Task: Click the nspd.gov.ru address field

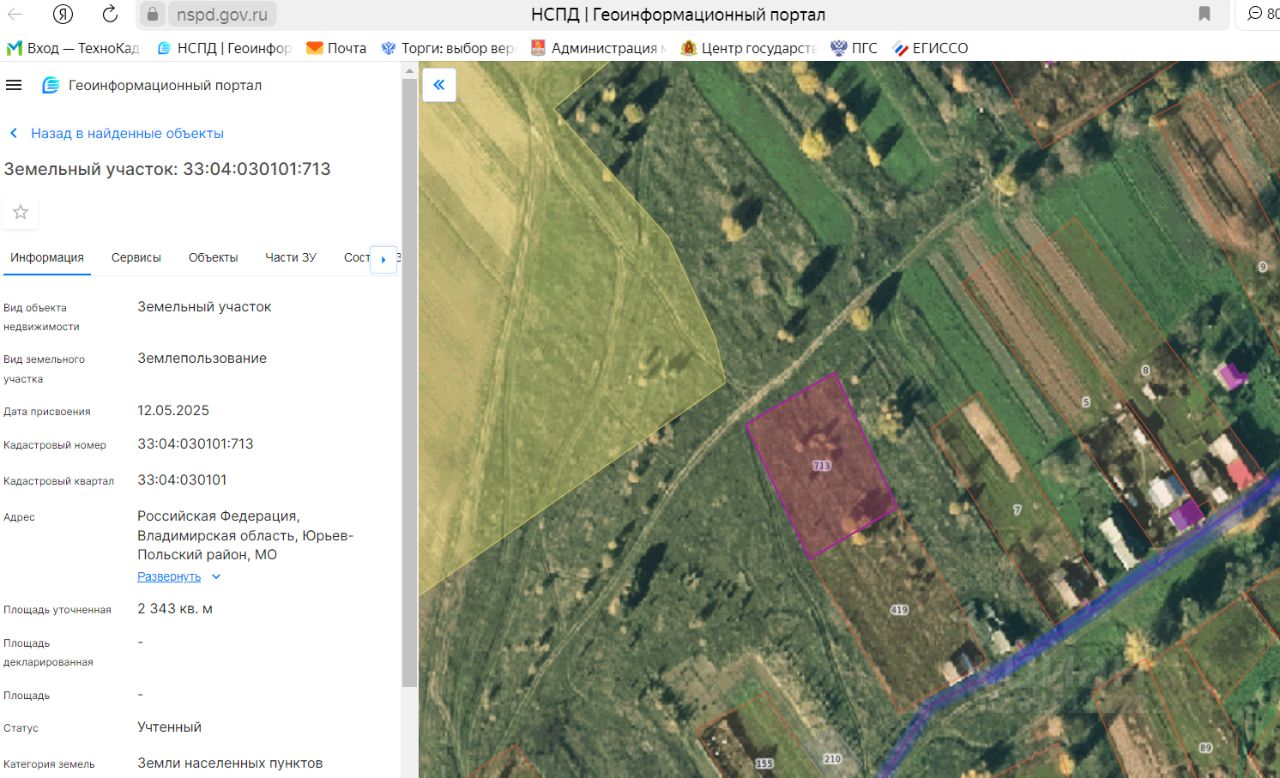Action: coord(224,14)
